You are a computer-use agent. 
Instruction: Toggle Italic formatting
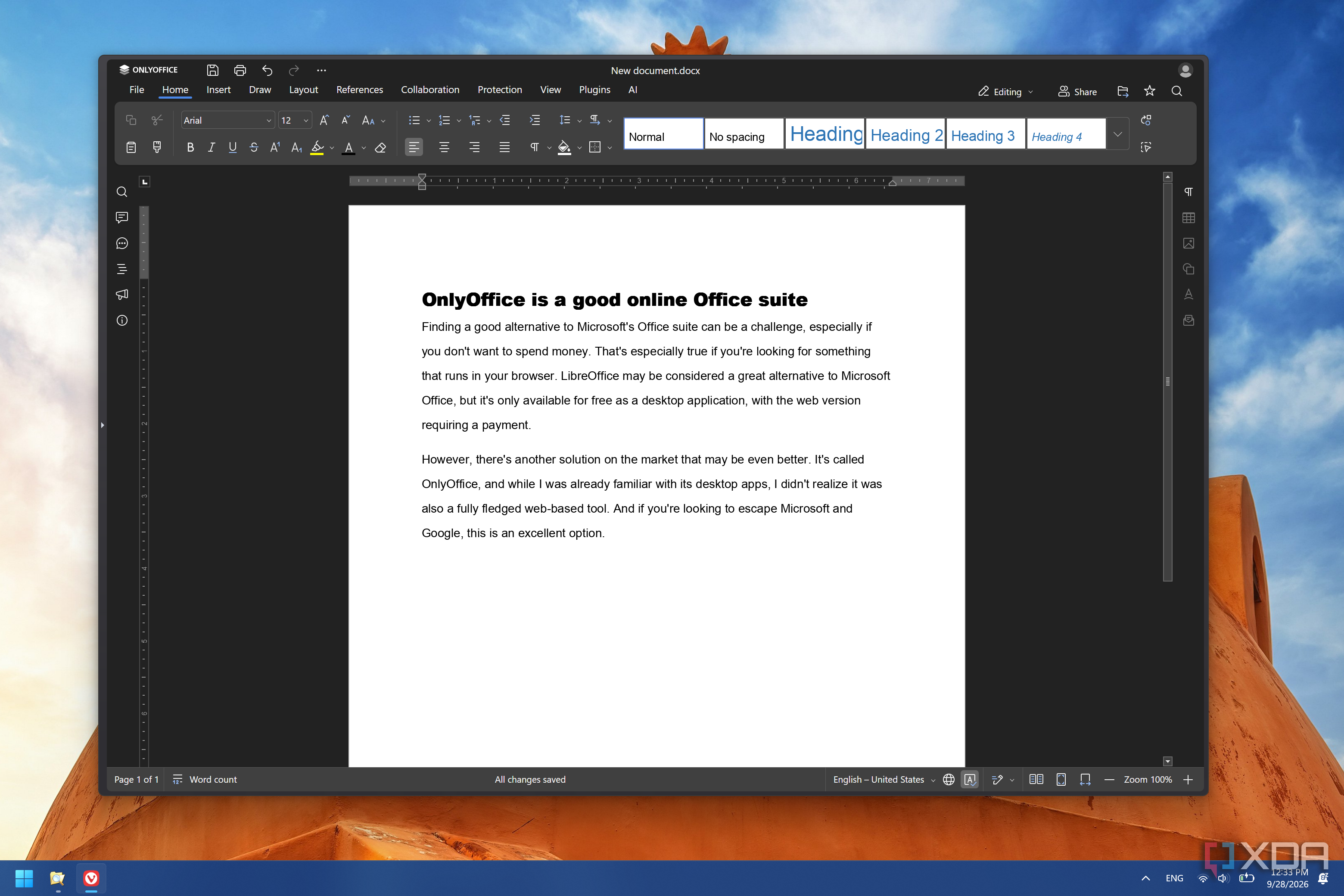[x=212, y=147]
